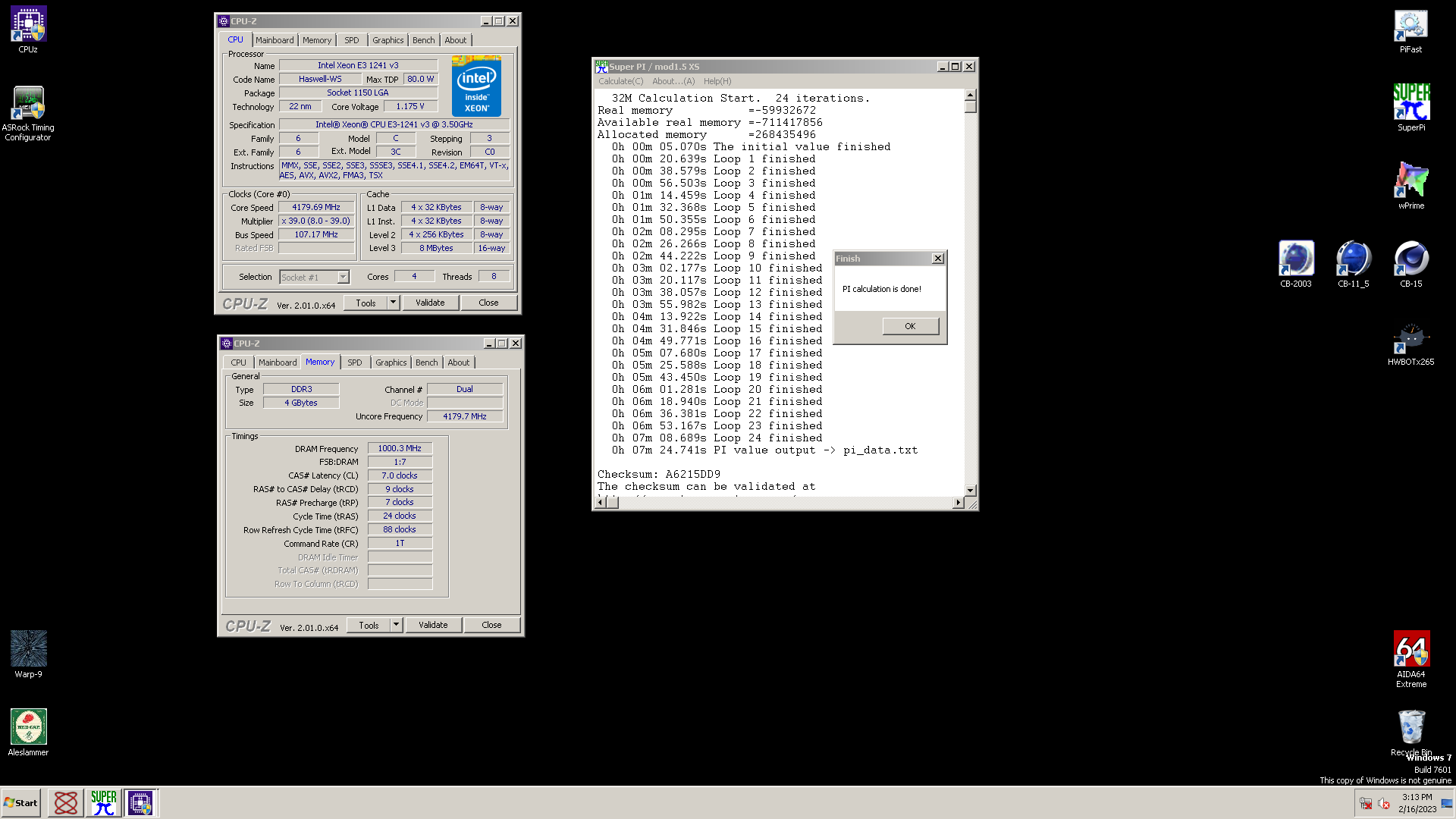The image size is (1456, 819).
Task: Open Graphics tab in top CPU-Z
Action: pyautogui.click(x=388, y=40)
